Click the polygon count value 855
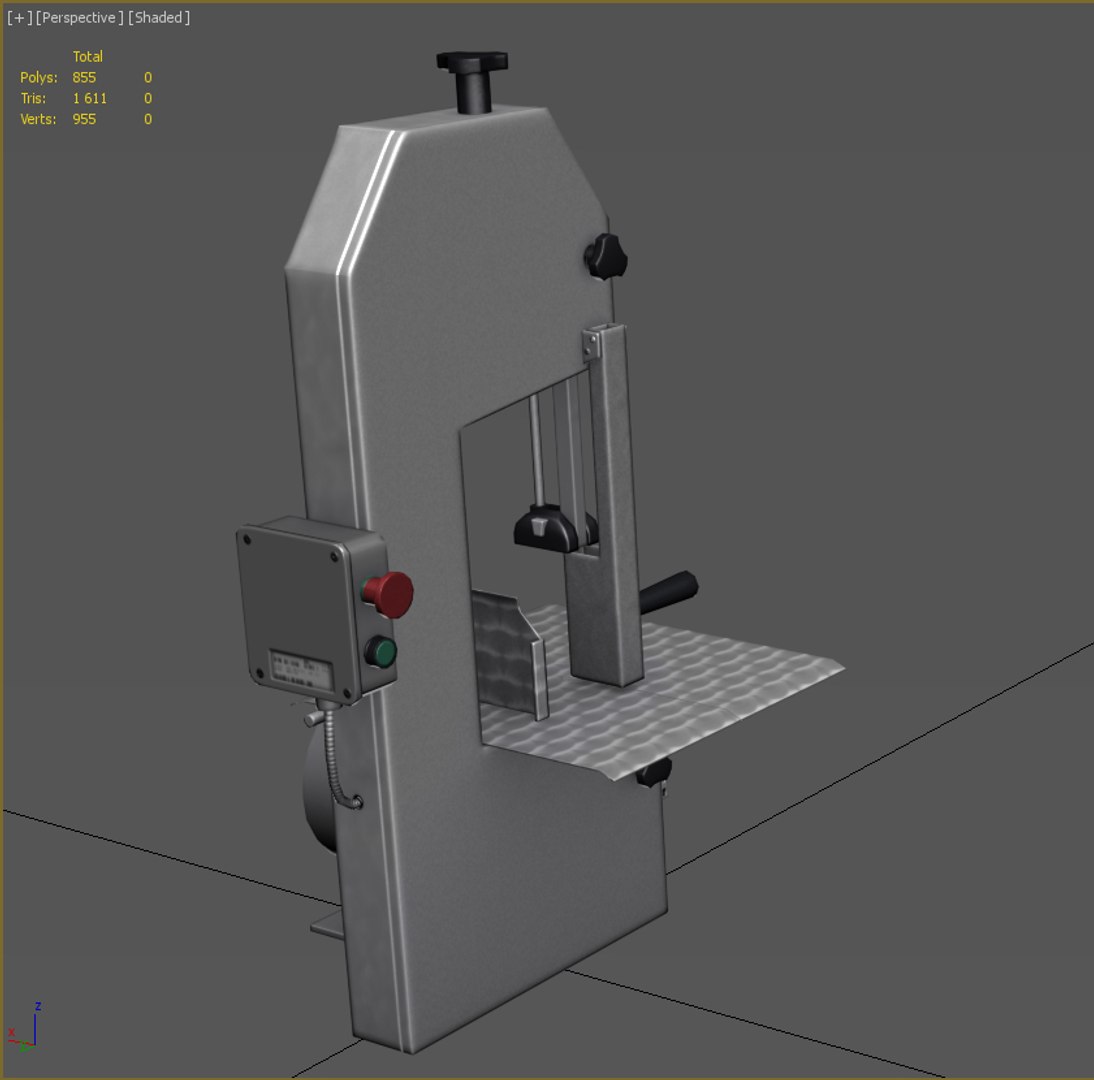 (84, 77)
